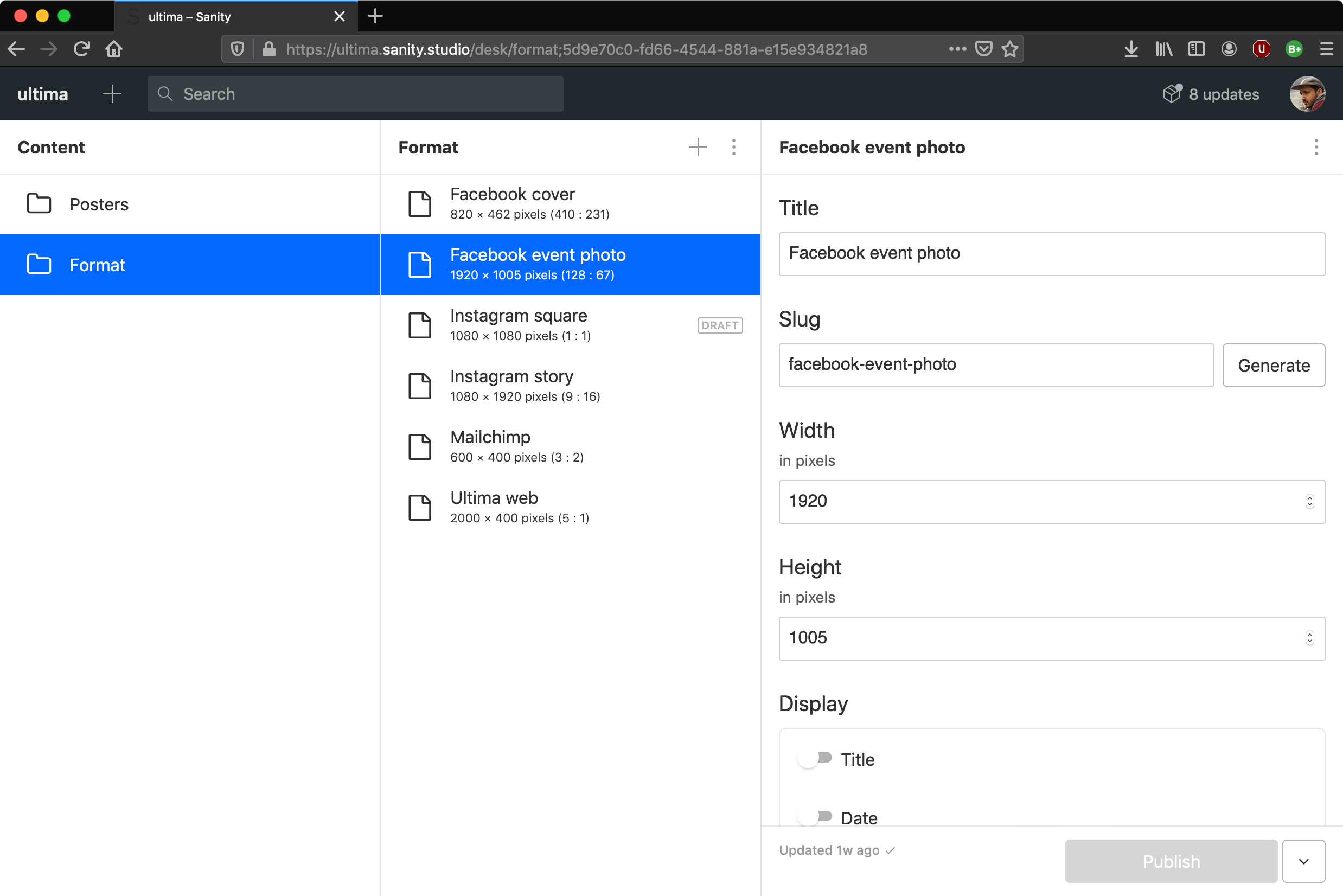
Task: Open the user avatar profile menu
Action: click(x=1307, y=94)
